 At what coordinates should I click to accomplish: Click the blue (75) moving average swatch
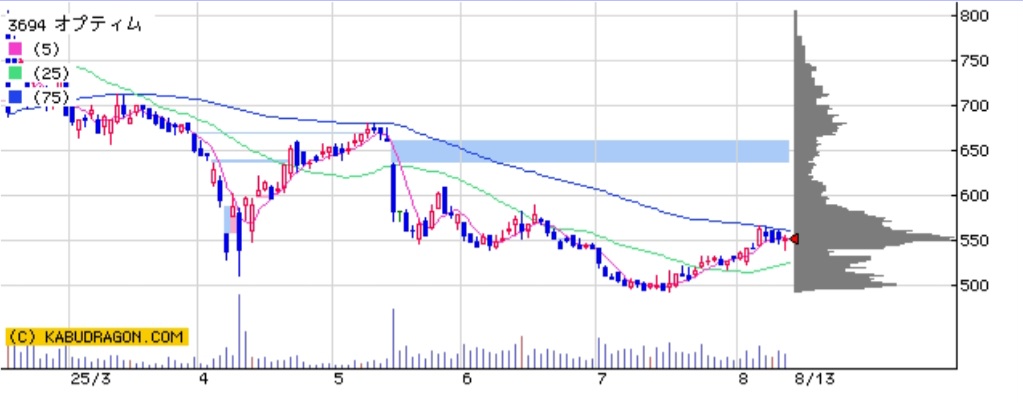point(15,98)
